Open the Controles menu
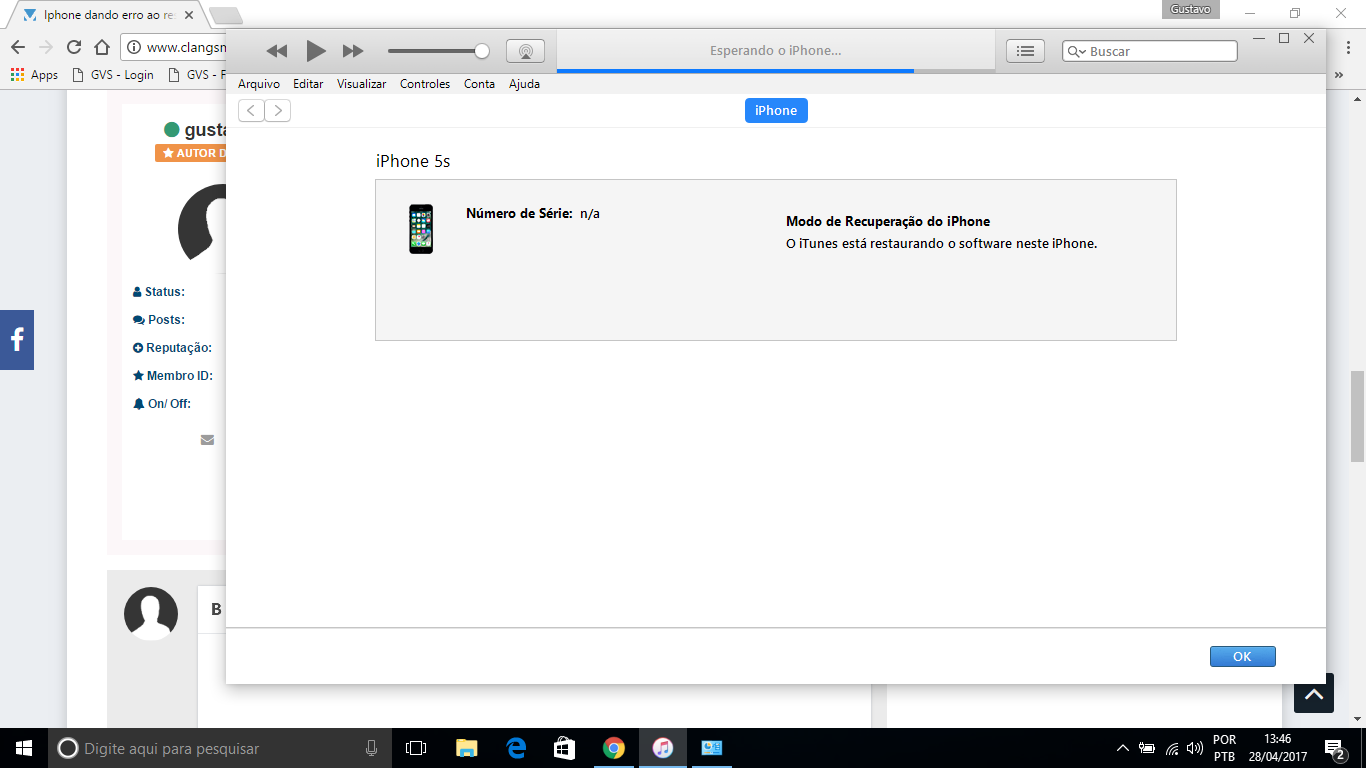Image resolution: width=1366 pixels, height=768 pixels. point(425,84)
